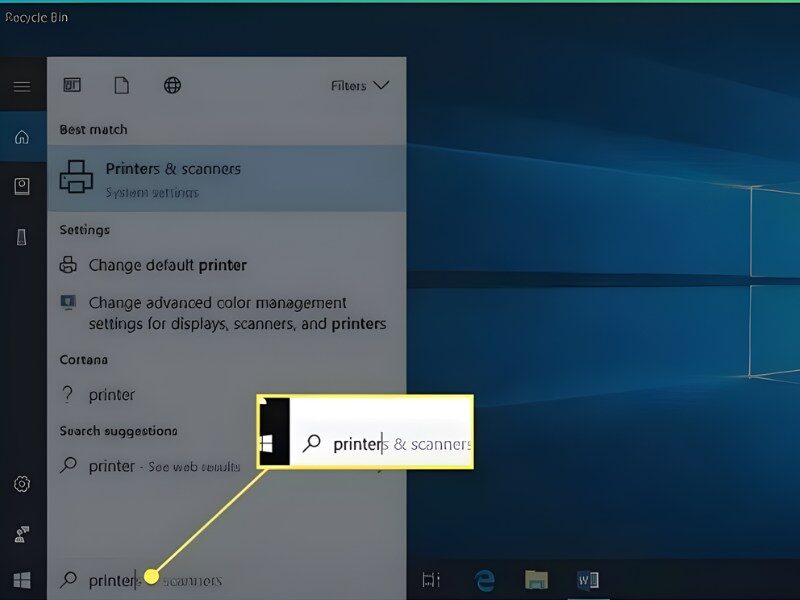The width and height of the screenshot is (800, 600).
Task: Ask Cortana about printer
Action: pos(111,394)
